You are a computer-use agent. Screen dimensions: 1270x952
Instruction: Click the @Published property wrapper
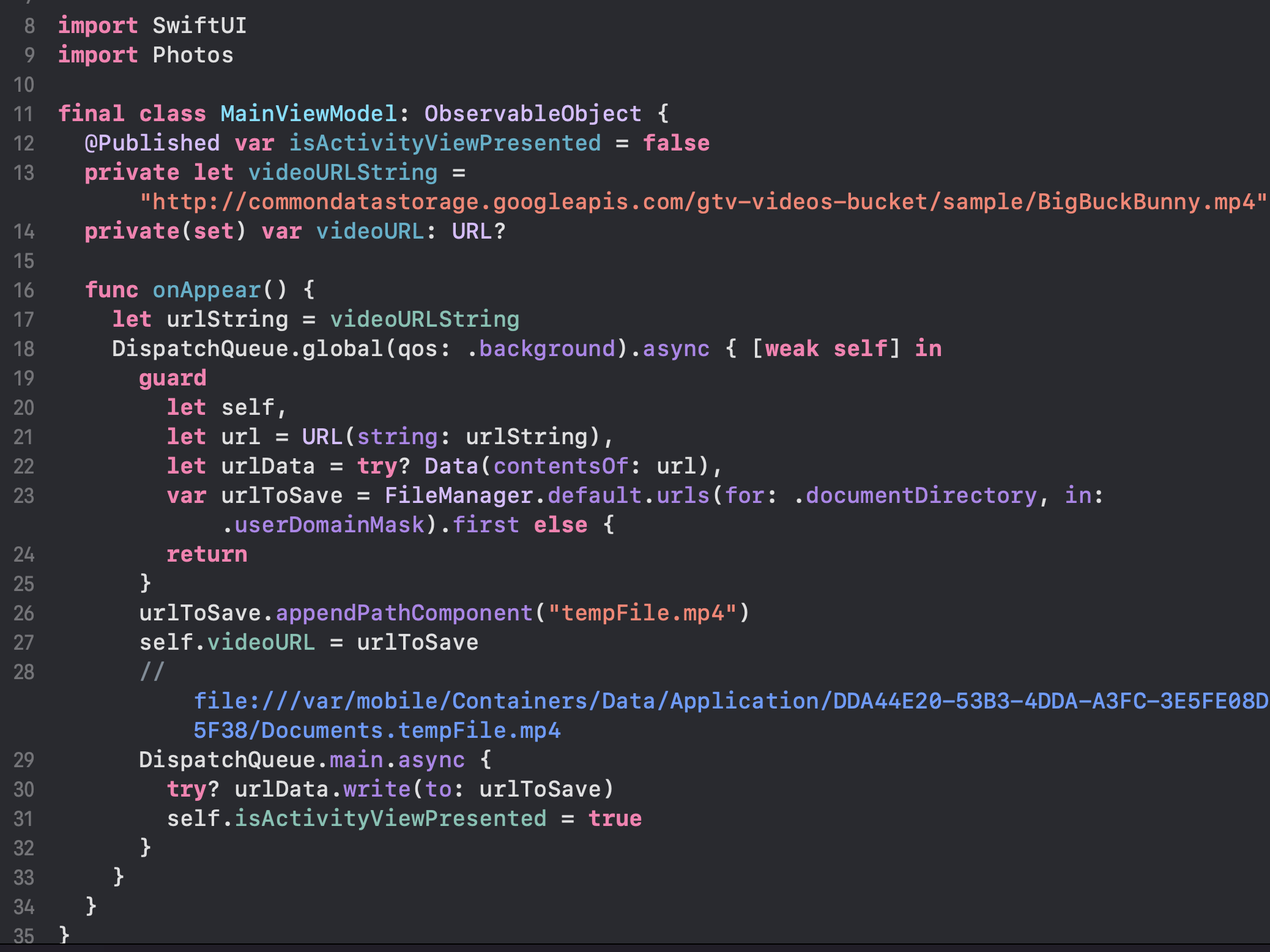pyautogui.click(x=152, y=143)
